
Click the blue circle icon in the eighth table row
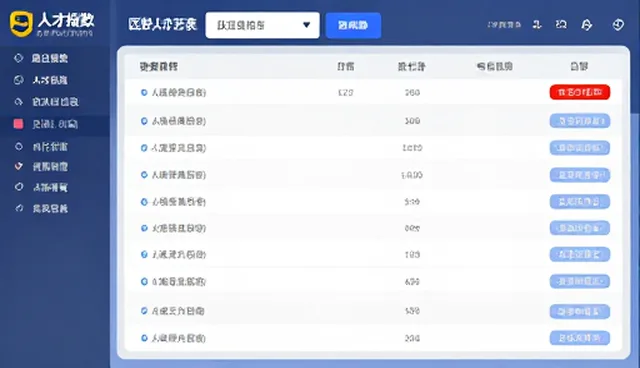point(144,282)
